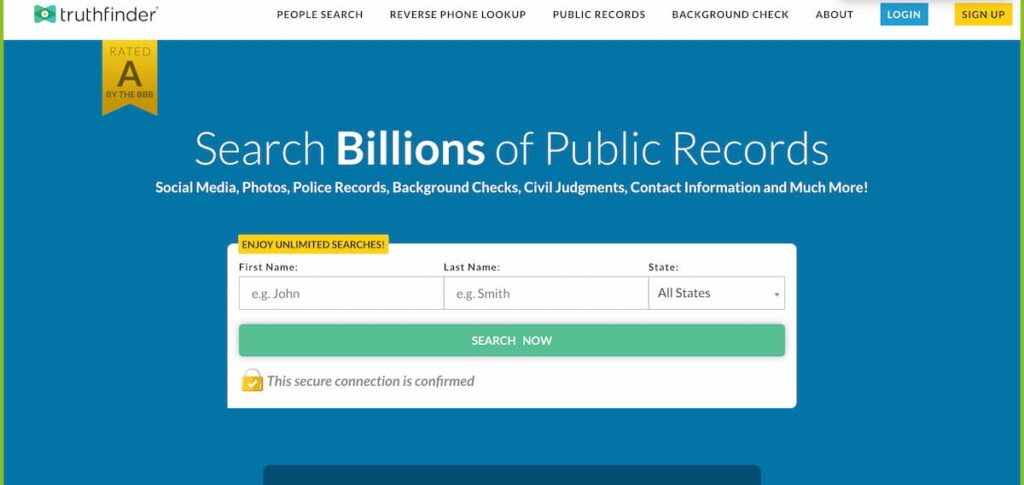Open the Background Check menu item
The width and height of the screenshot is (1024, 485).
click(730, 14)
